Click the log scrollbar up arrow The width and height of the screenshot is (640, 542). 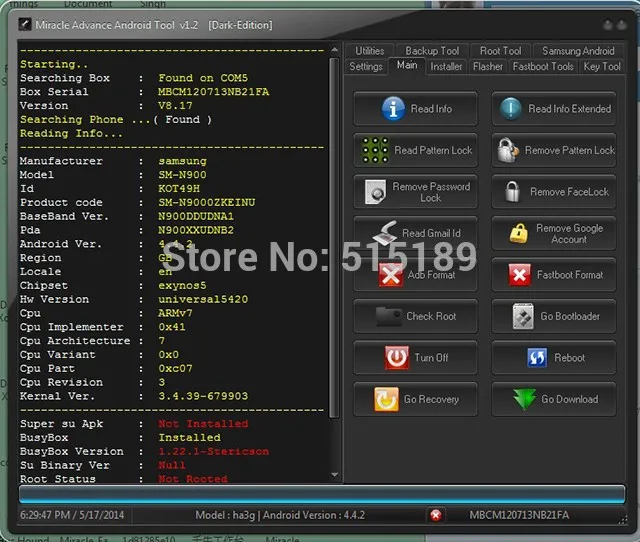coord(334,49)
